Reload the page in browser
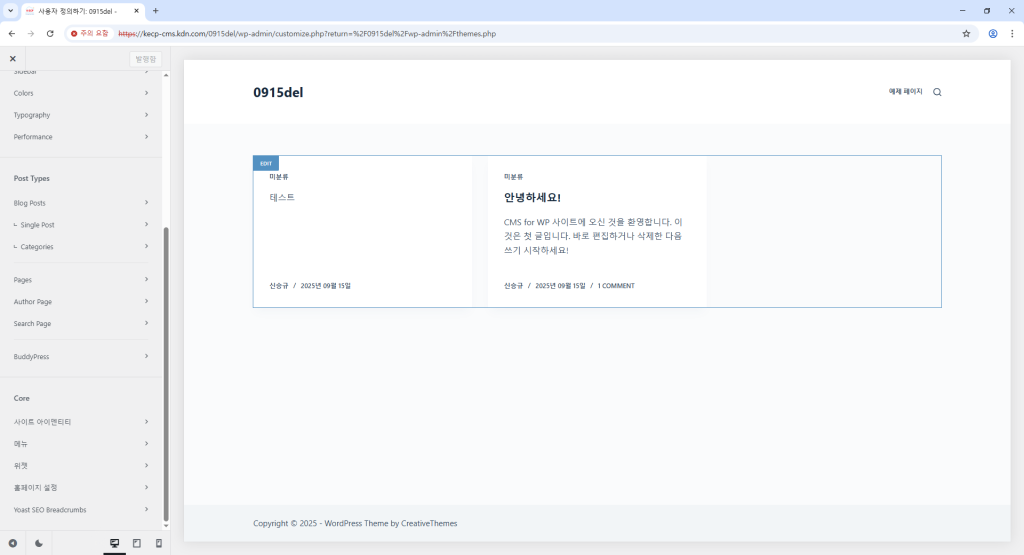The image size is (1024, 555). click(x=50, y=33)
